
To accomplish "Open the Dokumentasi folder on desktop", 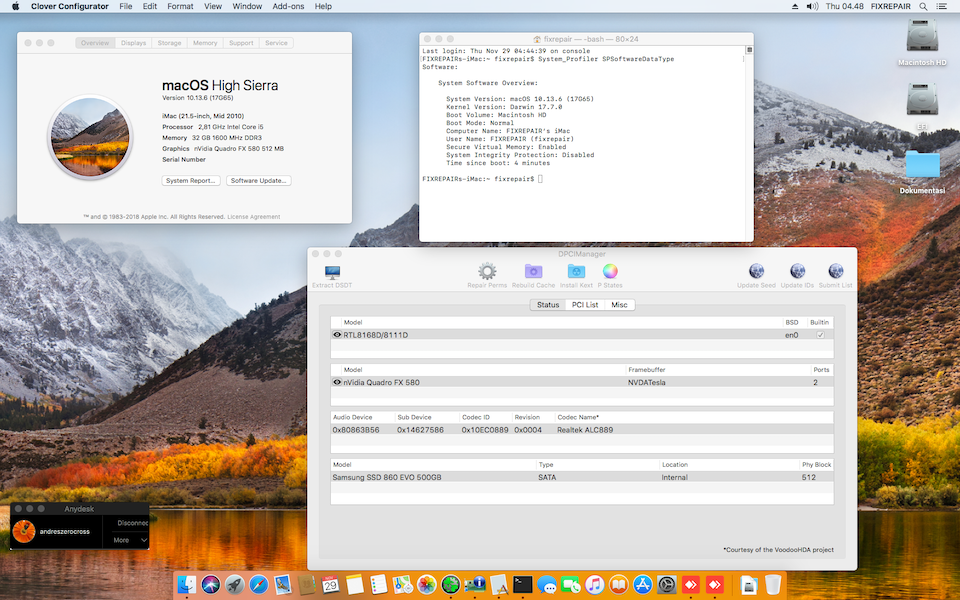I will [922, 166].
